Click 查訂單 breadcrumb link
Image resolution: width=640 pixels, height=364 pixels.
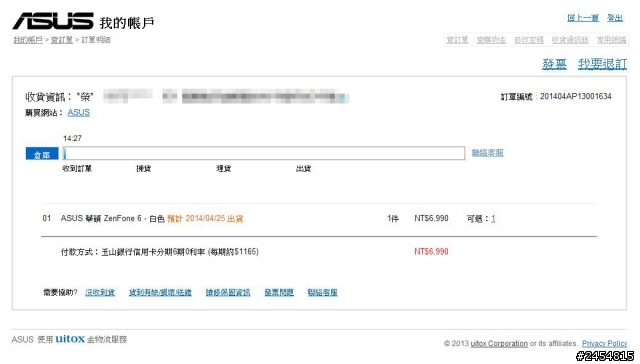(62, 40)
